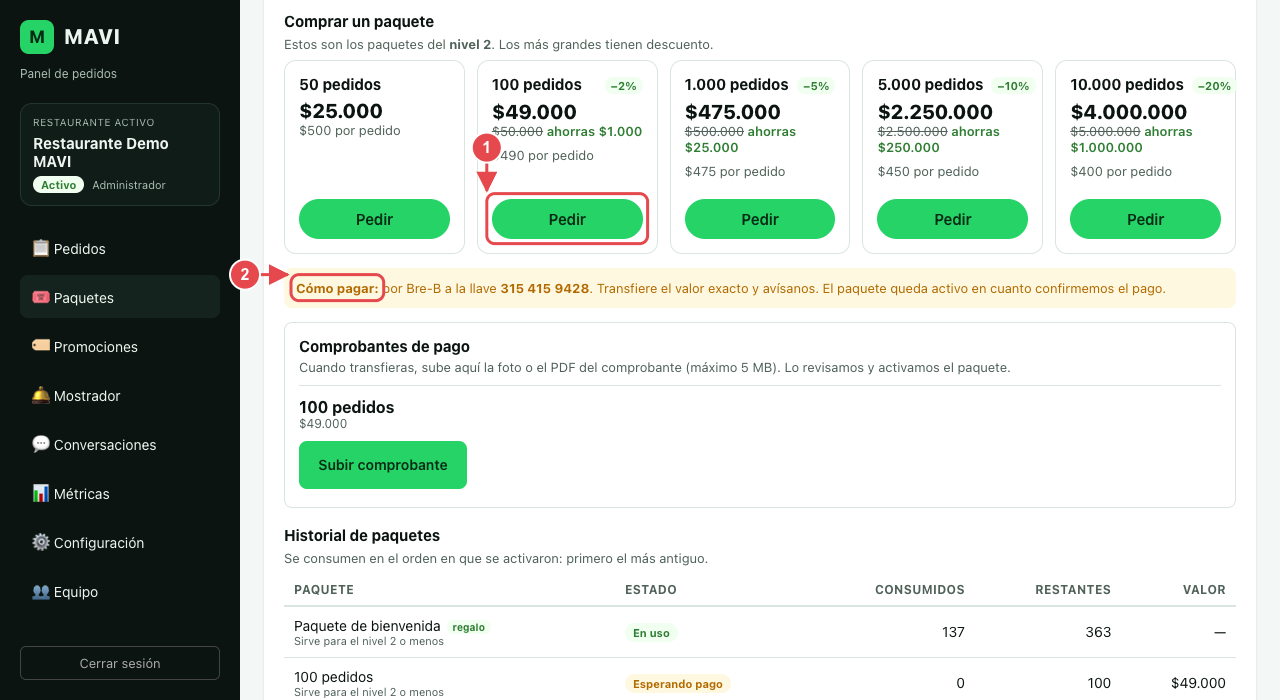The height and width of the screenshot is (700, 1280).
Task: Click the En uso status badge
Action: (x=651, y=633)
